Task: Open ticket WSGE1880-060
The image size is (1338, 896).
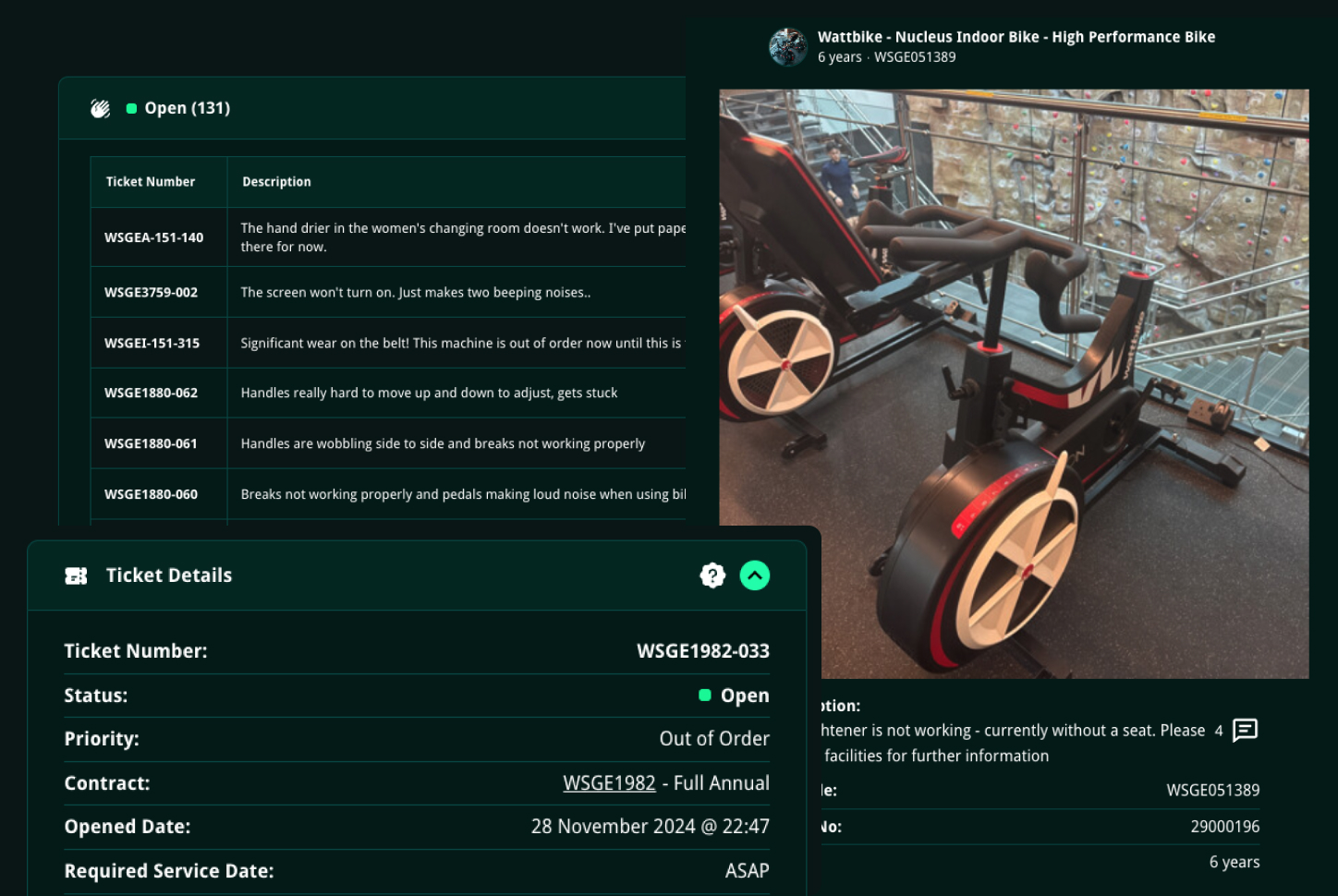Action: coord(151,494)
